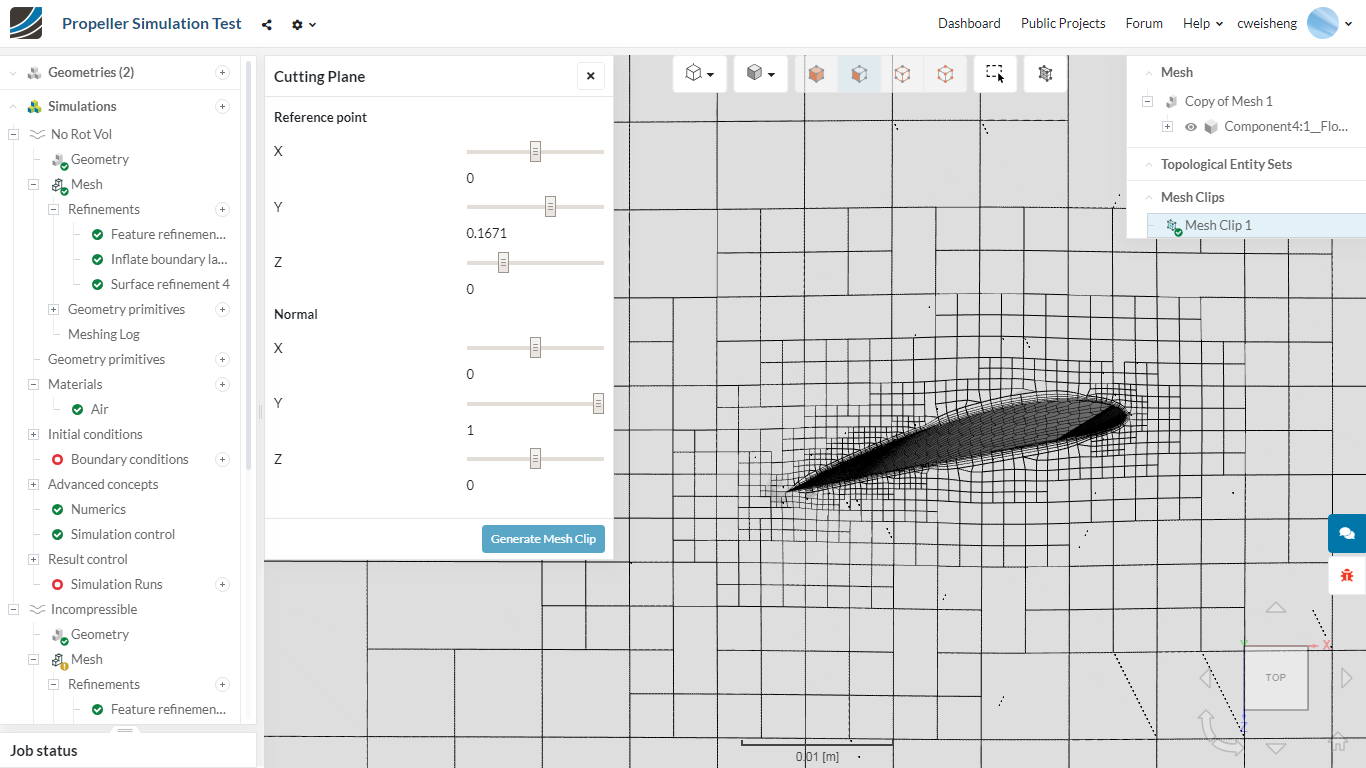The width and height of the screenshot is (1366, 768).
Task: Rotate view down with the cube's down arrow
Action: [x=1276, y=748]
